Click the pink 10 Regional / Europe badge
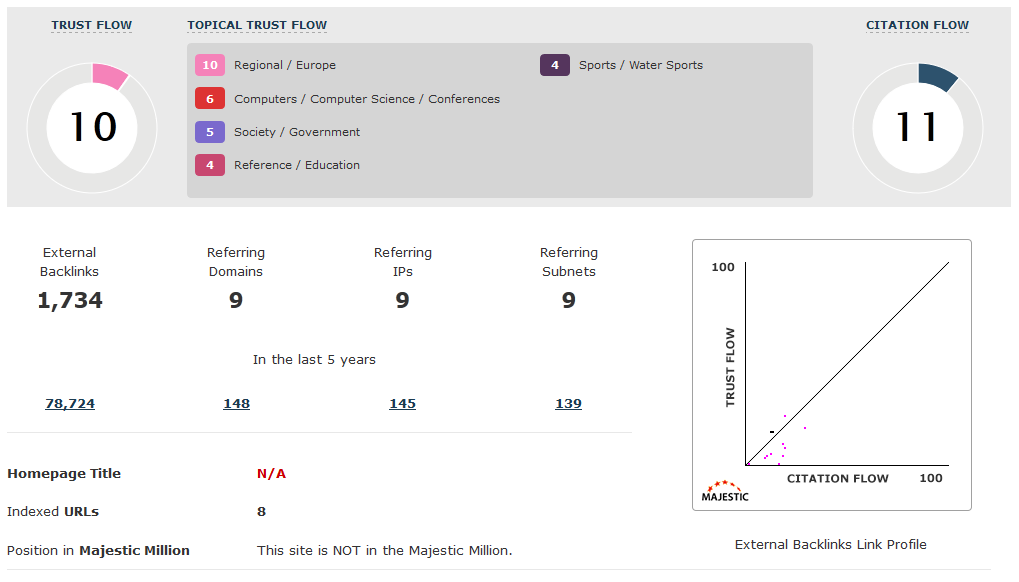The height and width of the screenshot is (582, 1019). coord(210,65)
